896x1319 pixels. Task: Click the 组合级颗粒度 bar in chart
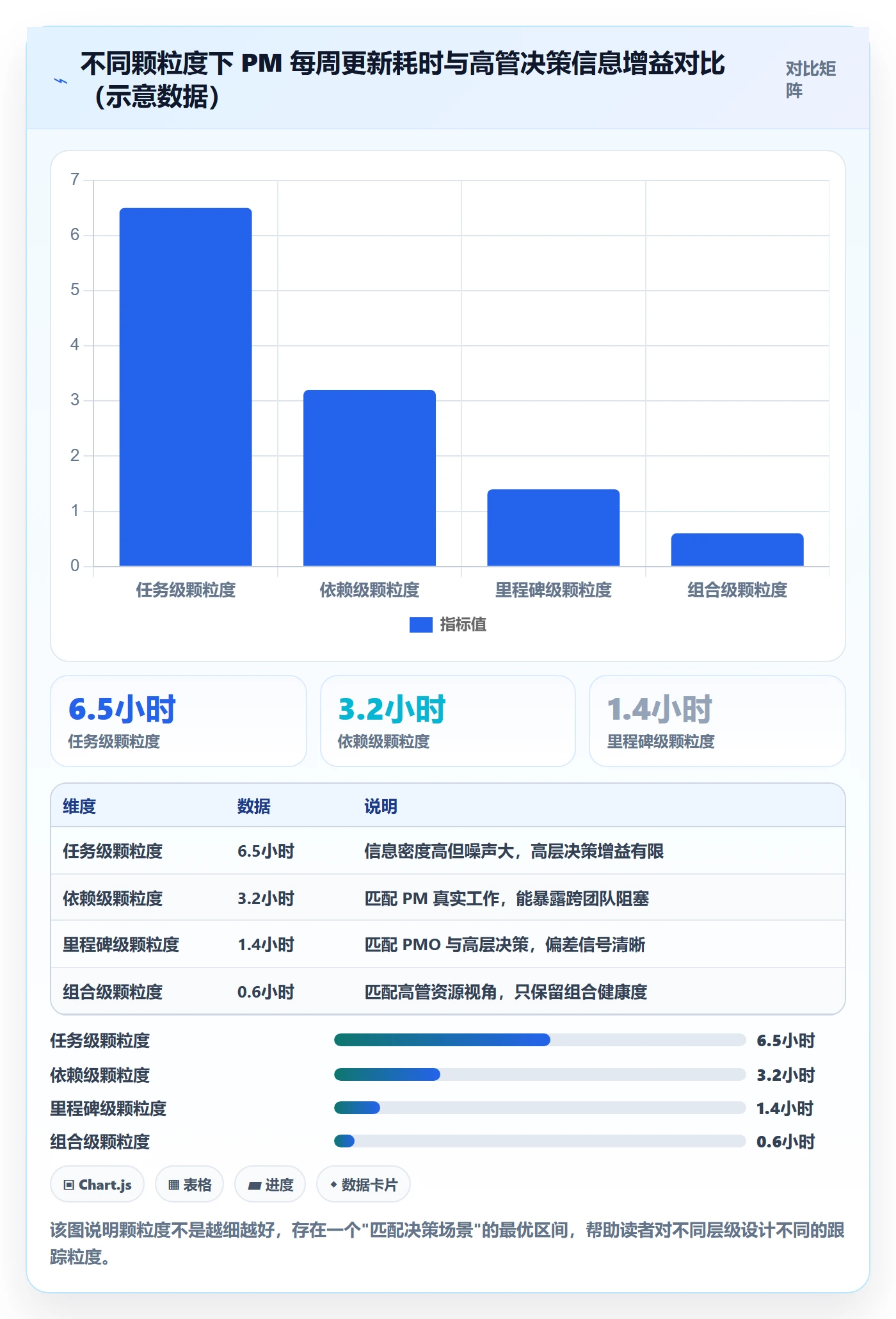pos(737,549)
